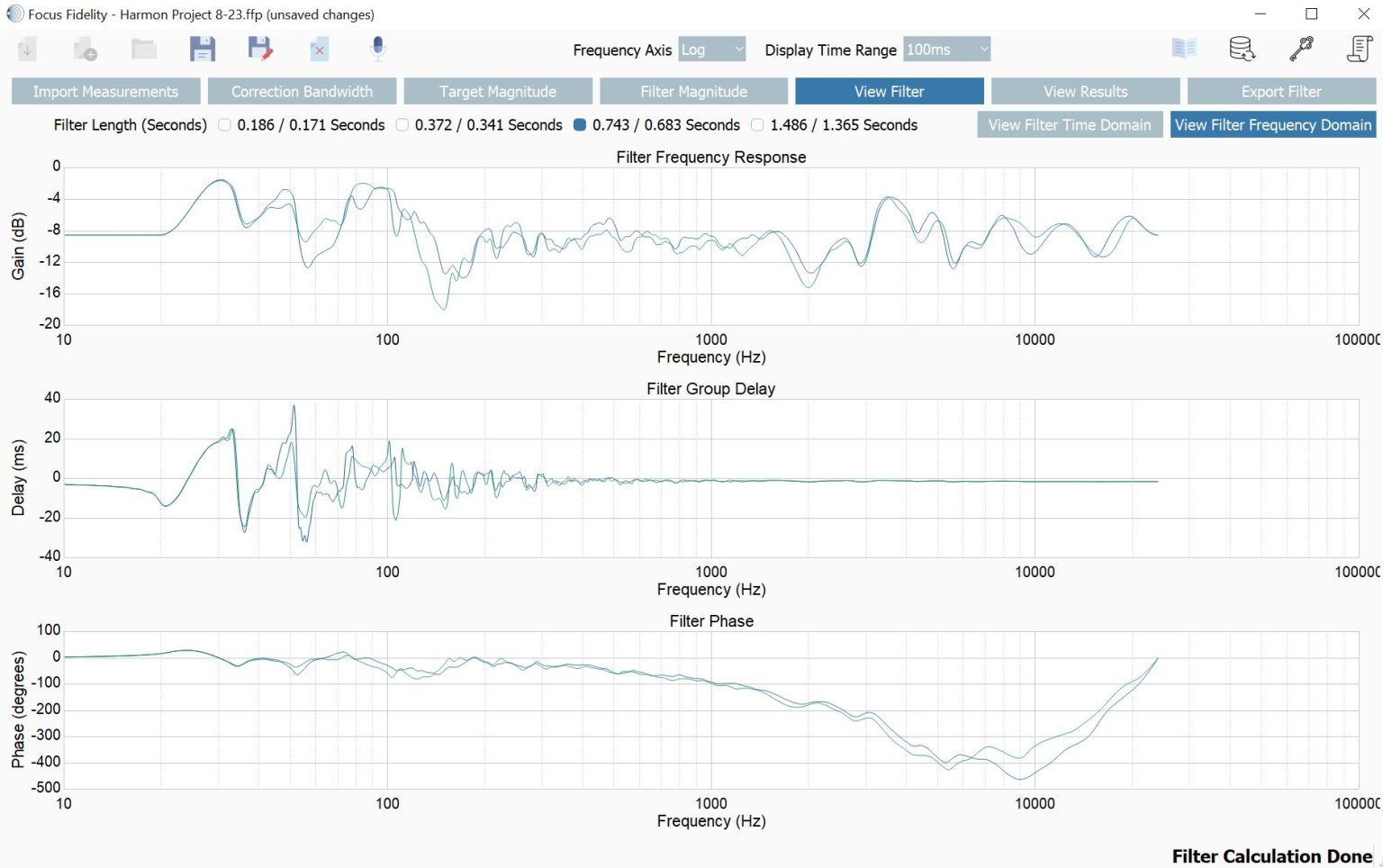Click the open folder icon

tap(144, 49)
